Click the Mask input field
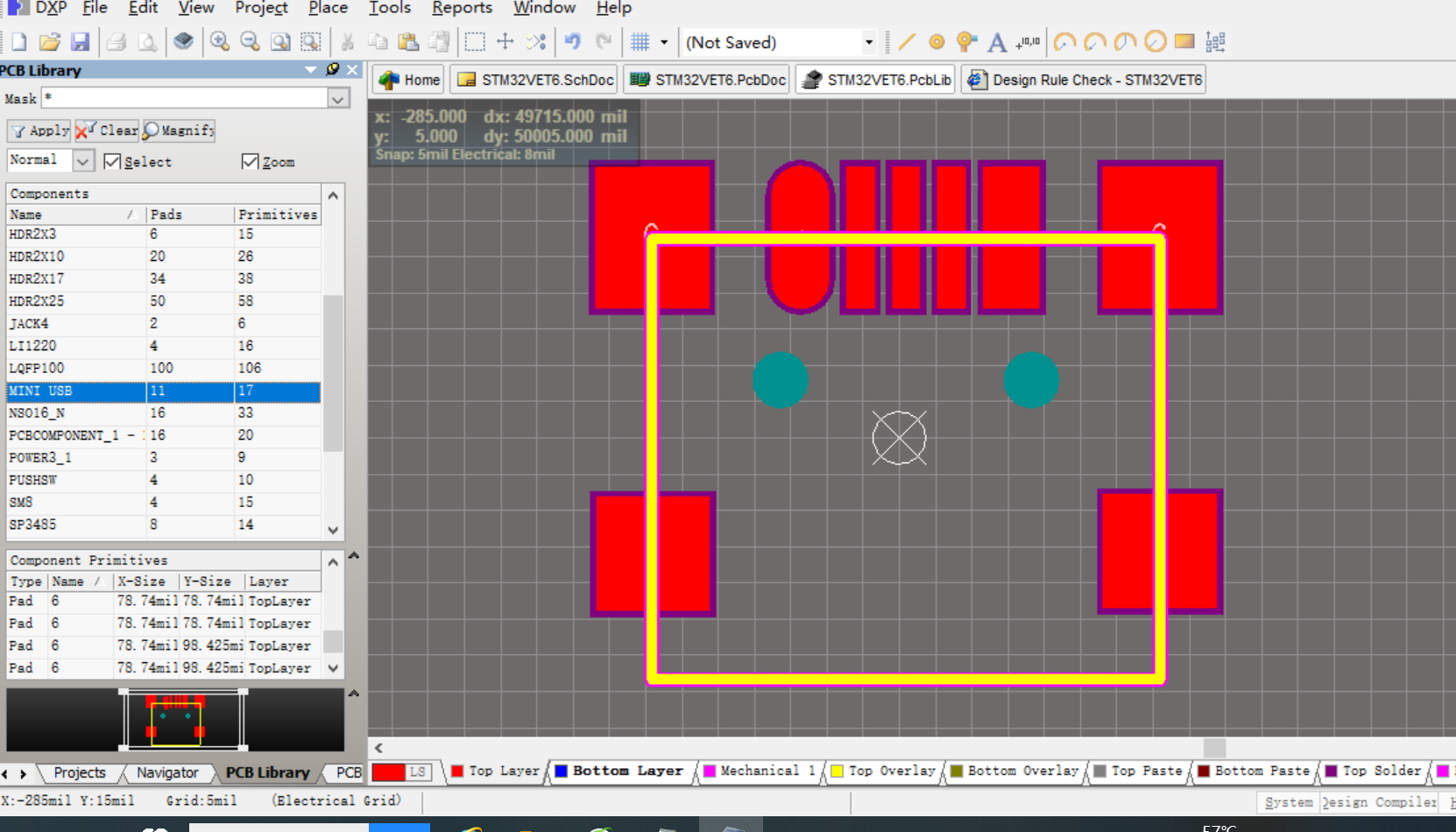 click(185, 99)
